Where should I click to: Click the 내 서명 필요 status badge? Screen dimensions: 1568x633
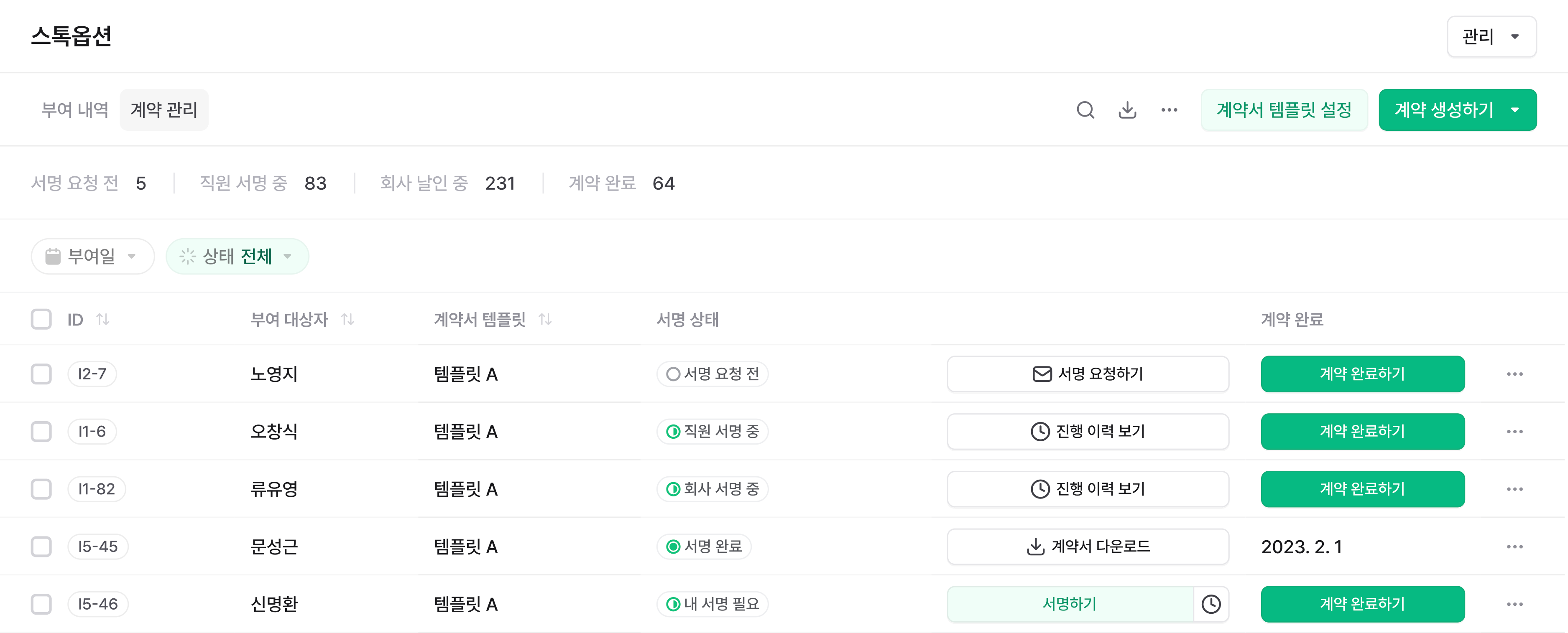[x=713, y=605]
